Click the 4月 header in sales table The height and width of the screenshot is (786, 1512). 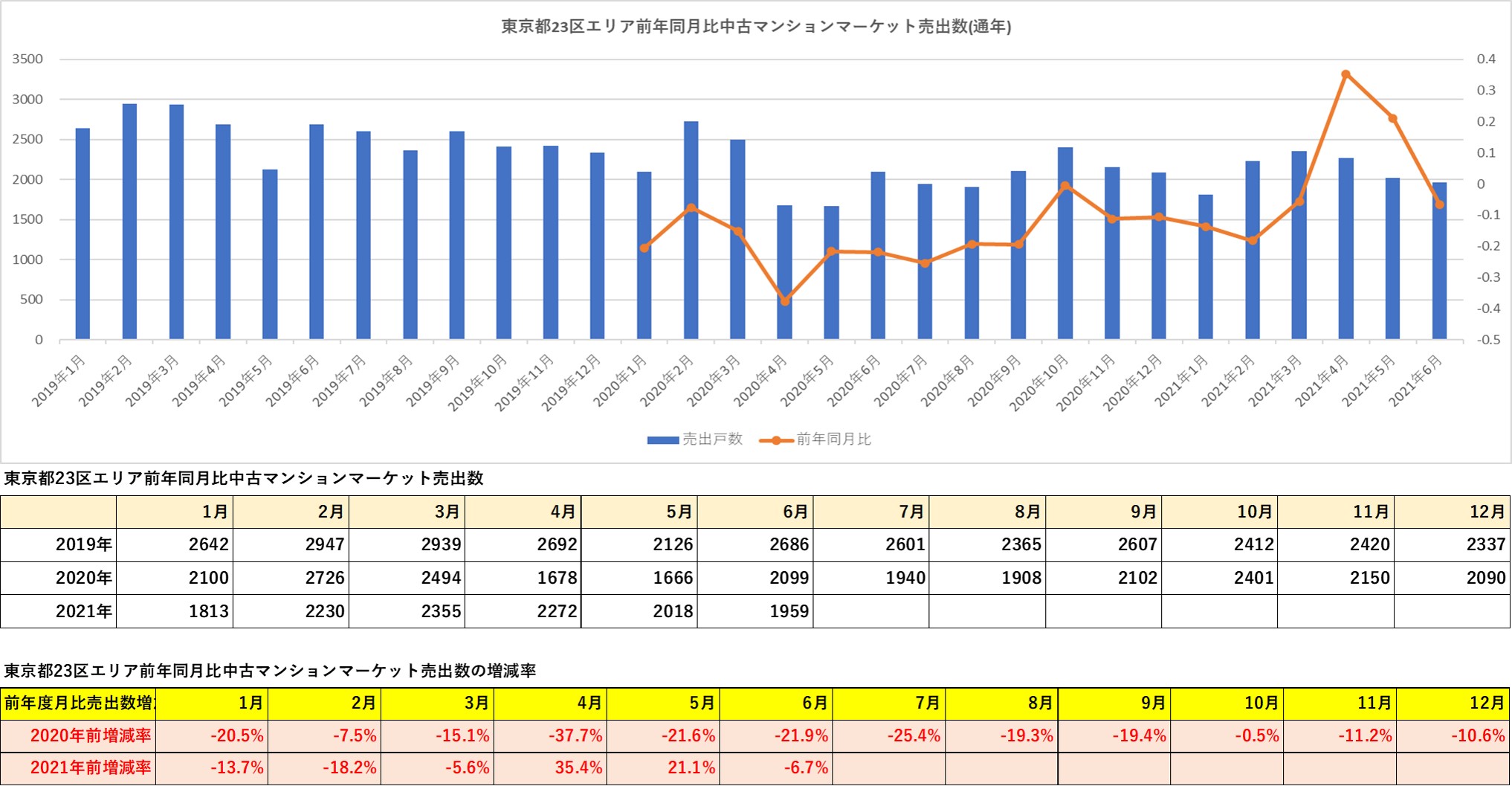pos(523,512)
